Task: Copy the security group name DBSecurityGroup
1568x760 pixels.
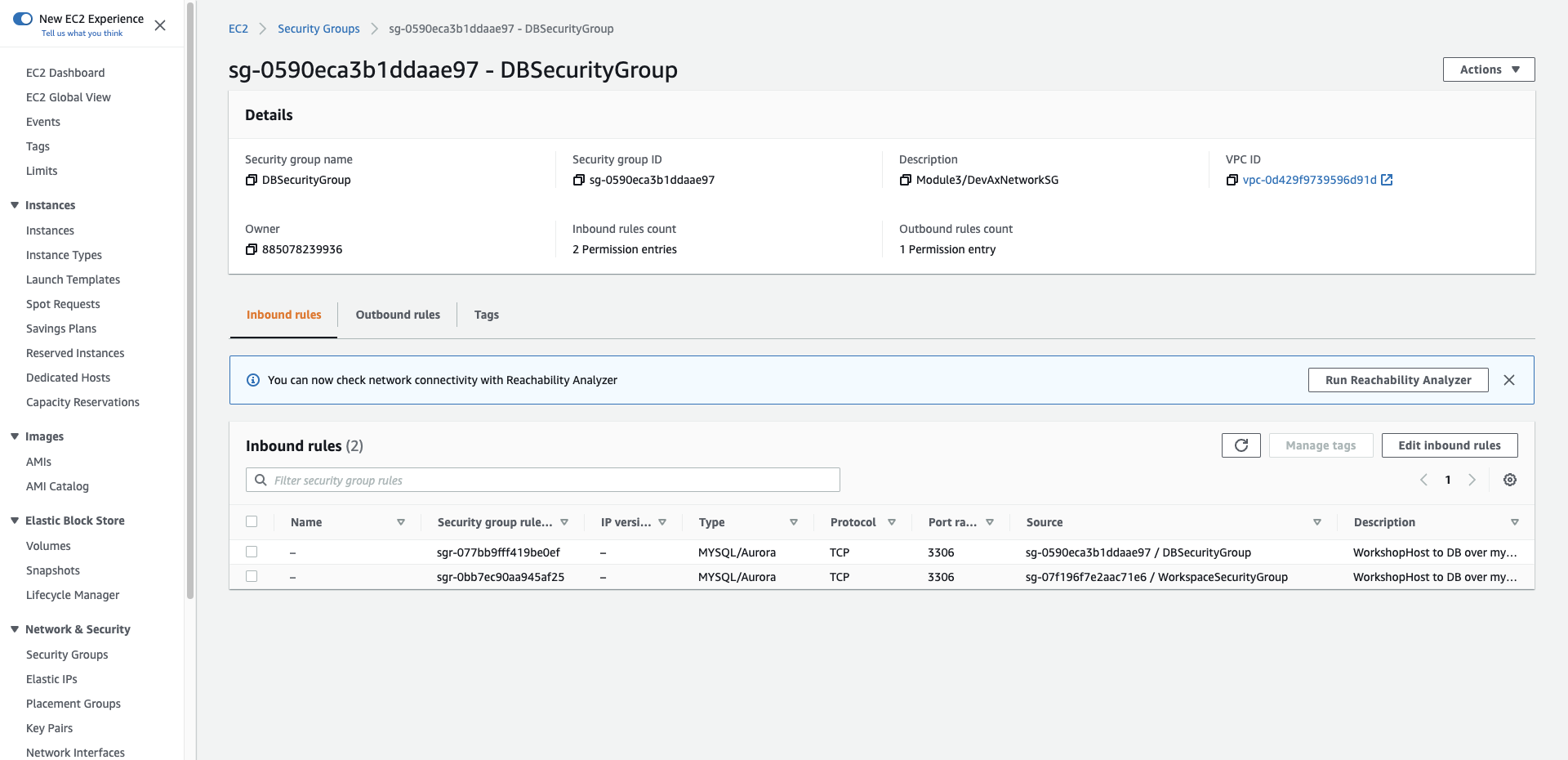Action: pos(252,180)
